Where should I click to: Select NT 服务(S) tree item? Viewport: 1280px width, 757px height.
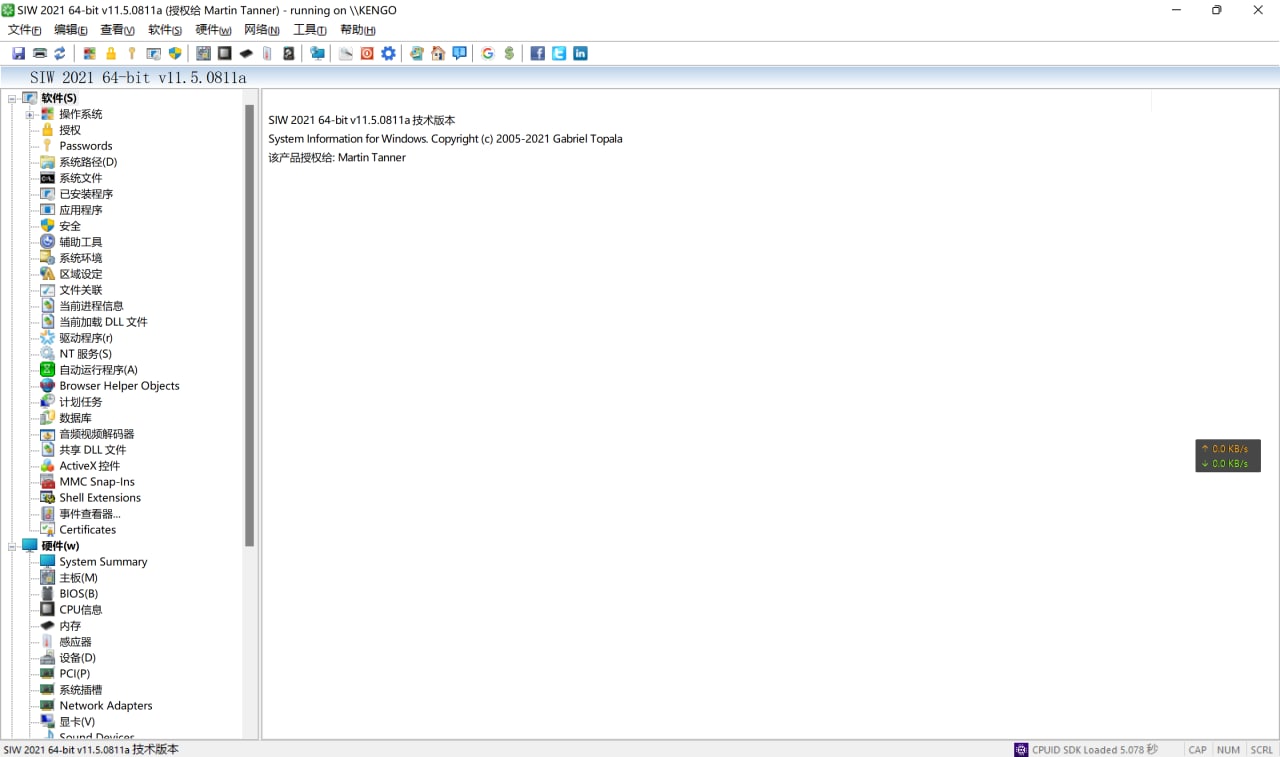[85, 354]
